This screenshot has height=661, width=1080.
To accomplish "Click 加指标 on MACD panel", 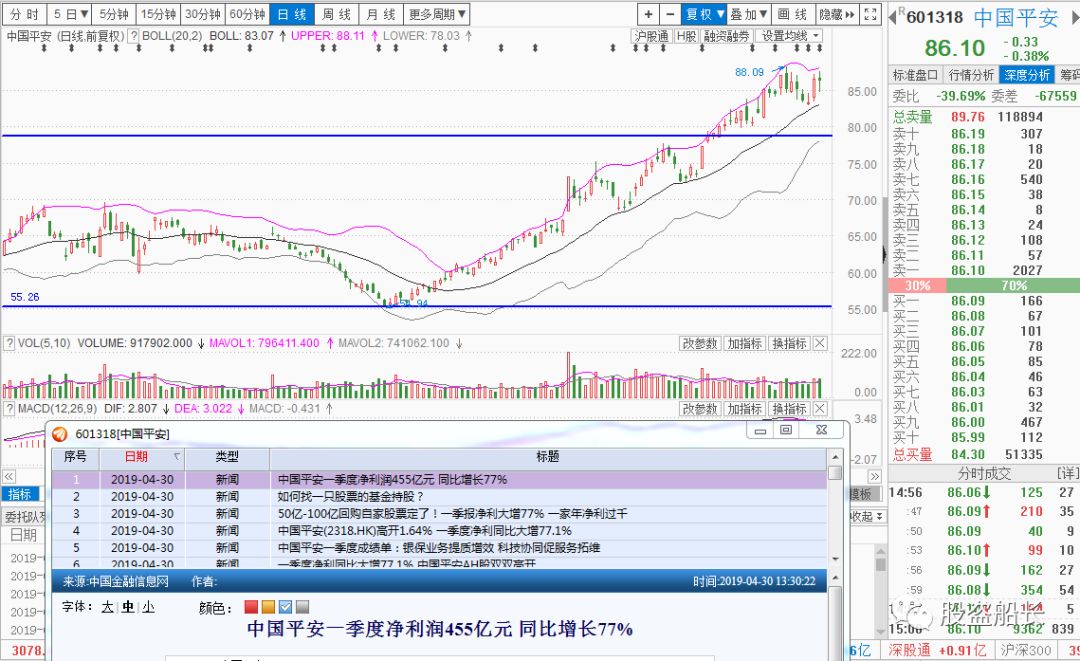I will pos(745,409).
